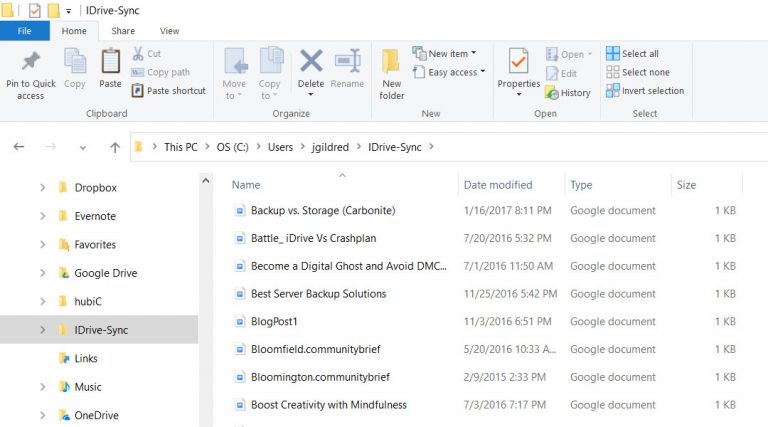
Task: Click the Paste clipboard icon
Action: tap(110, 61)
